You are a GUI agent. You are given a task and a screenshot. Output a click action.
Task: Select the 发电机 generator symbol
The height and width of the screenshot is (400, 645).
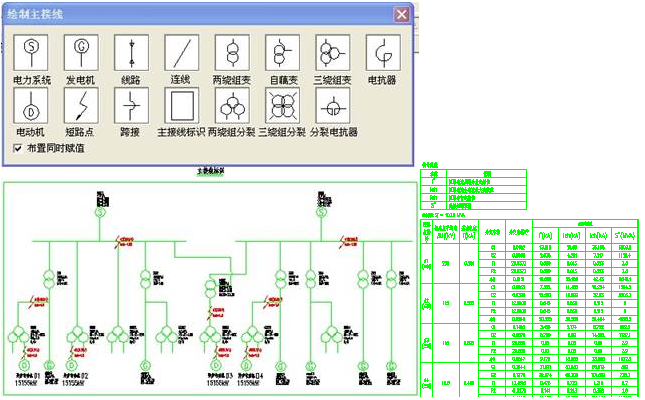(x=81, y=52)
